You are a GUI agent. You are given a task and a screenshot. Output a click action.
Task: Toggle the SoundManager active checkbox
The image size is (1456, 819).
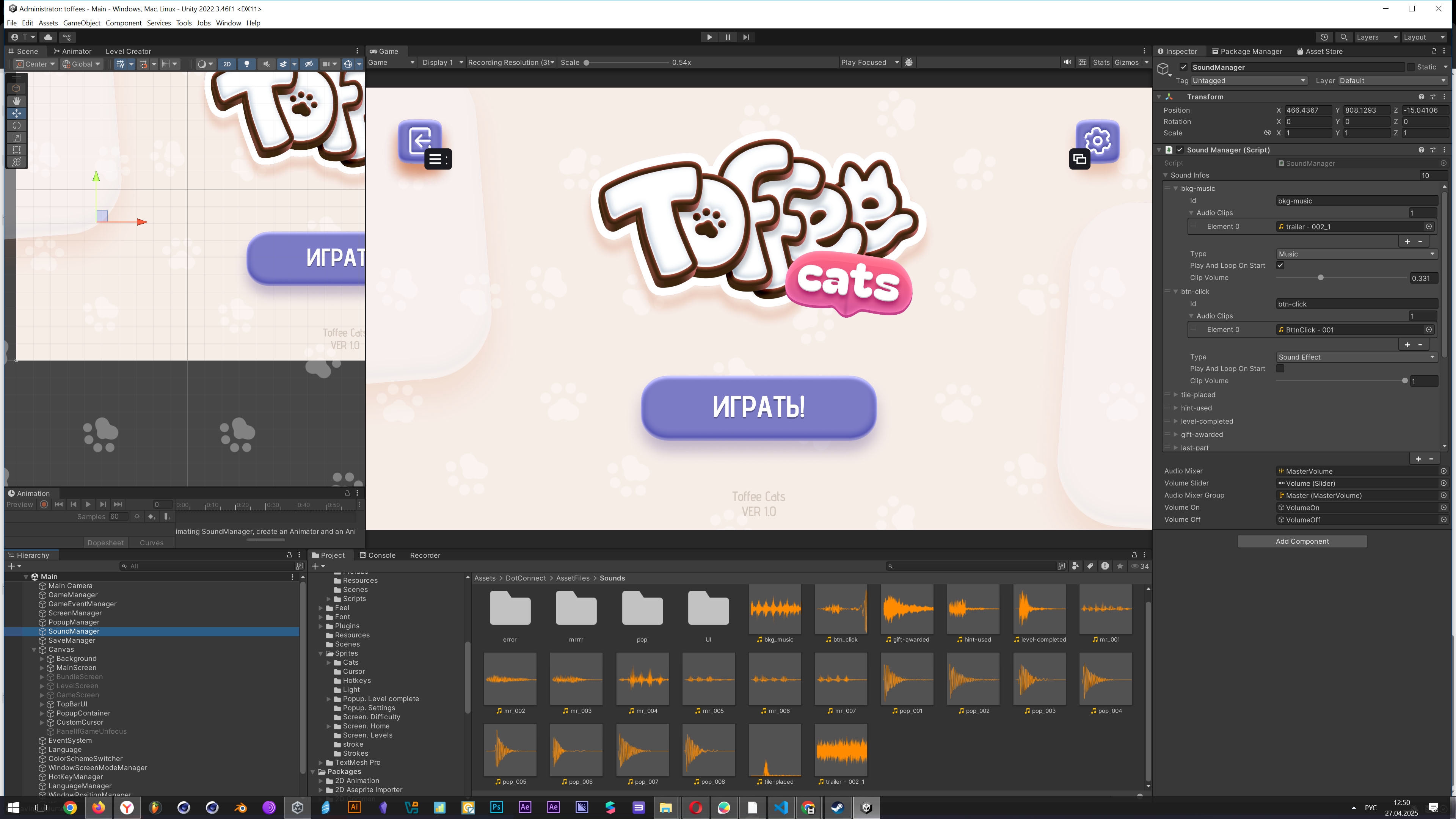[1183, 67]
